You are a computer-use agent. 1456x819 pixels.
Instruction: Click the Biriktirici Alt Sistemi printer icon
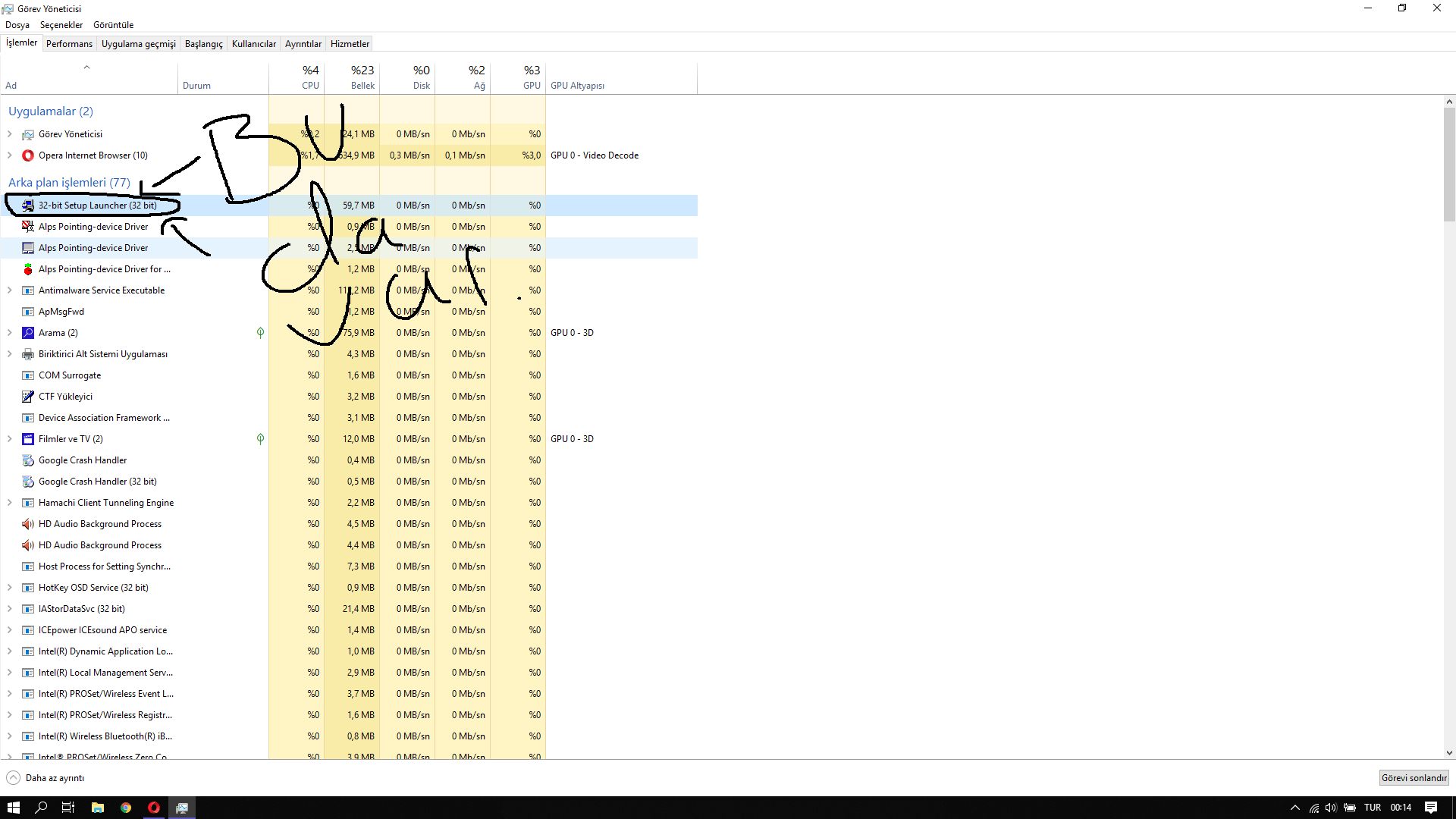28,354
